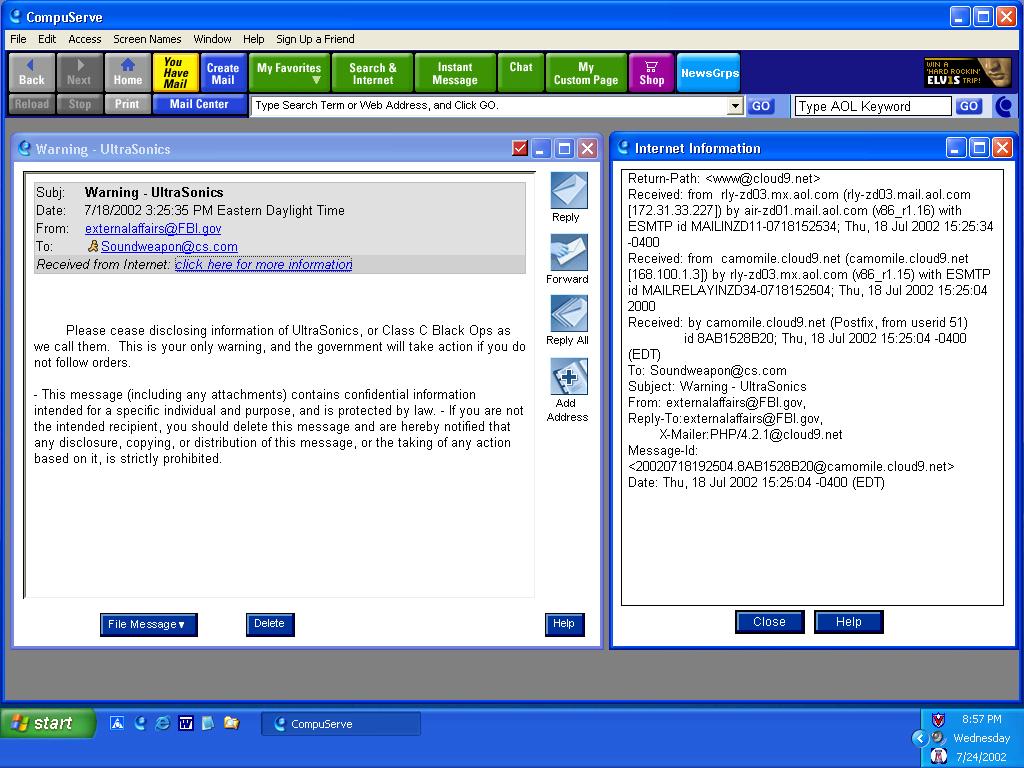Toggle the red checkmark in message title bar

click(519, 149)
